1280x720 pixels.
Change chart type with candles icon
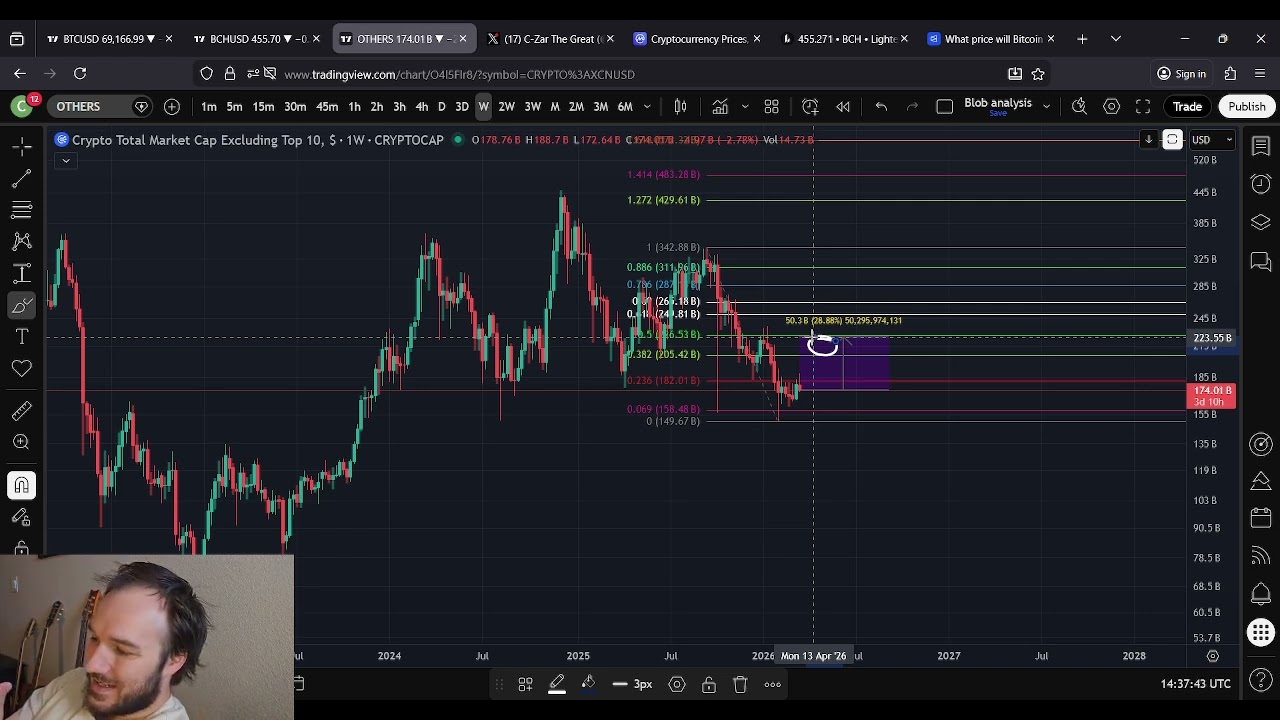680,106
